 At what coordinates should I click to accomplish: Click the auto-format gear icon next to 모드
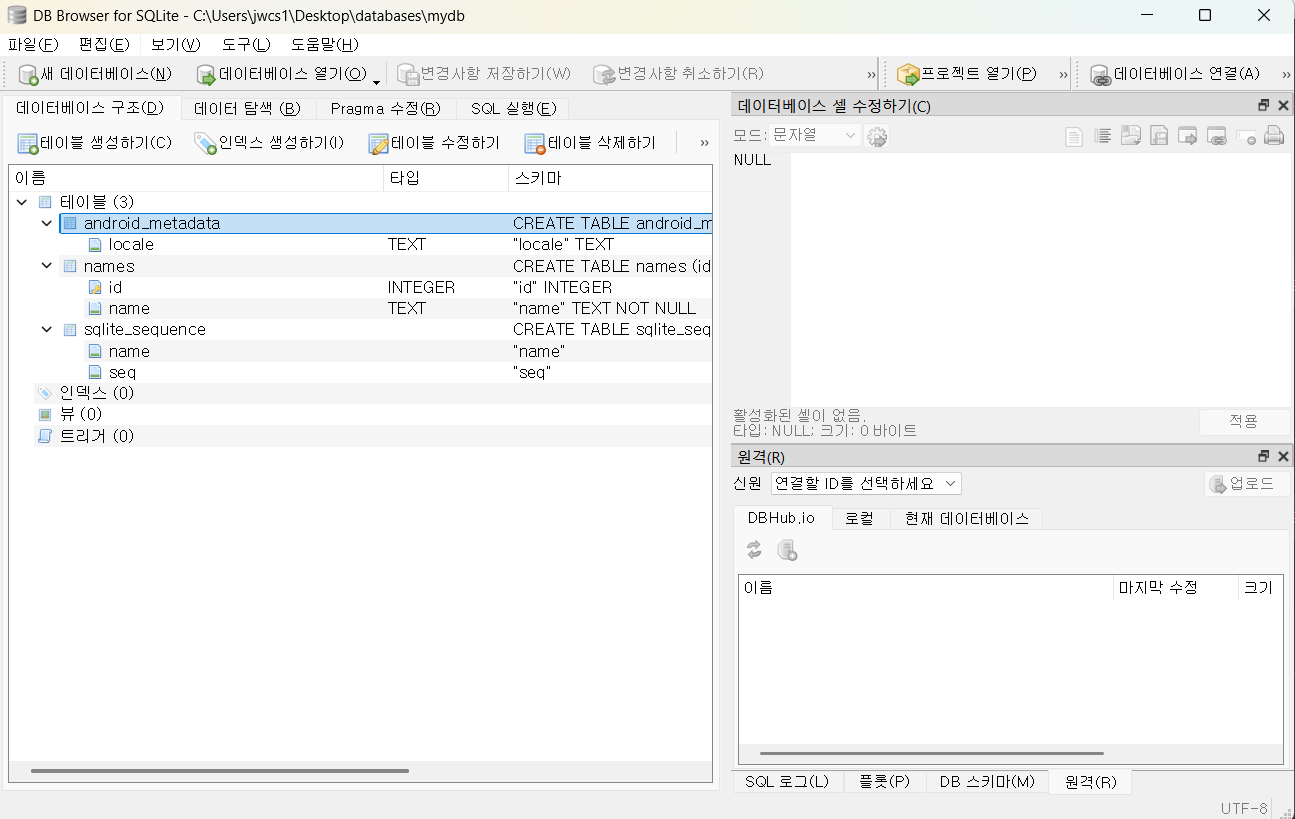[877, 137]
